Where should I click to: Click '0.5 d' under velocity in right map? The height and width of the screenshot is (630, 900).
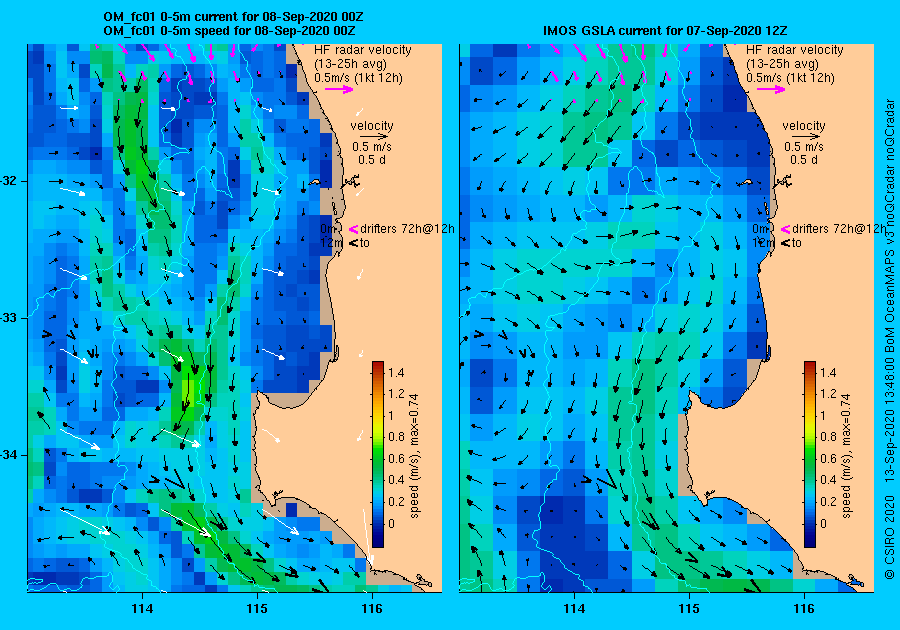804,160
